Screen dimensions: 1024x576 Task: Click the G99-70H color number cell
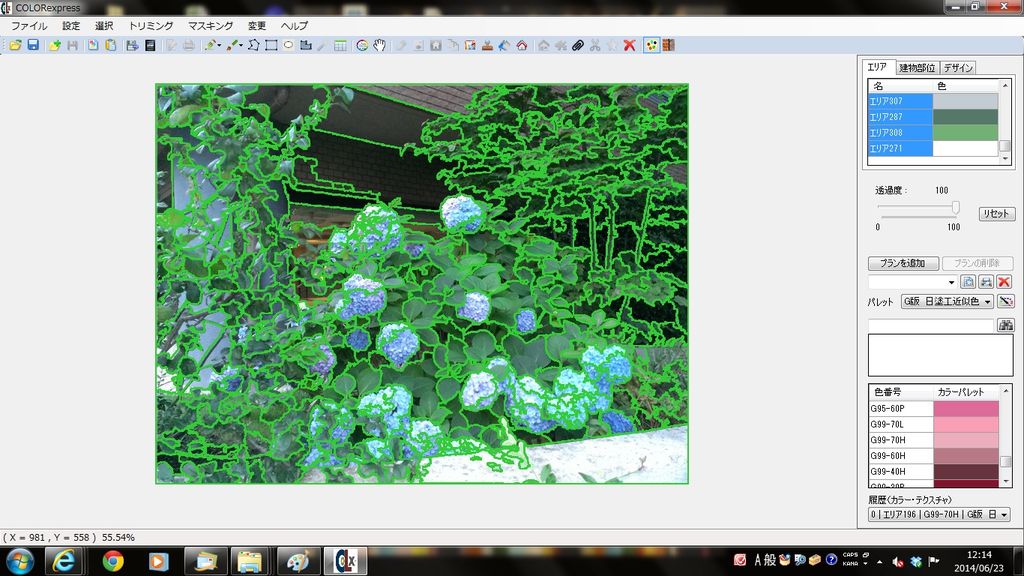tap(901, 440)
